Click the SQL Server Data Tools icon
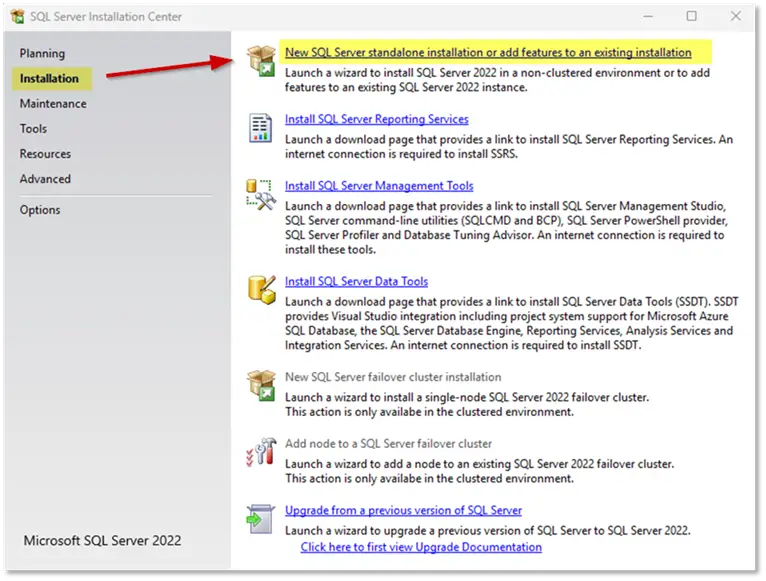Viewport: 766px width, 581px height. [261, 290]
